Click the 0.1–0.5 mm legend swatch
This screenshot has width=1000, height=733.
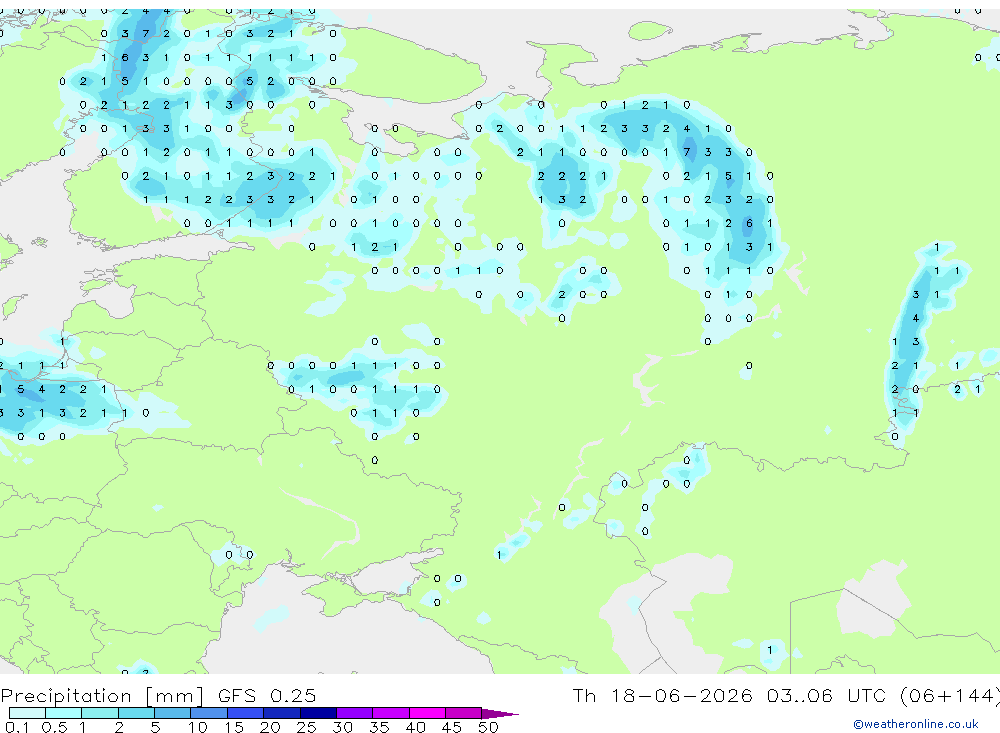(x=27, y=713)
